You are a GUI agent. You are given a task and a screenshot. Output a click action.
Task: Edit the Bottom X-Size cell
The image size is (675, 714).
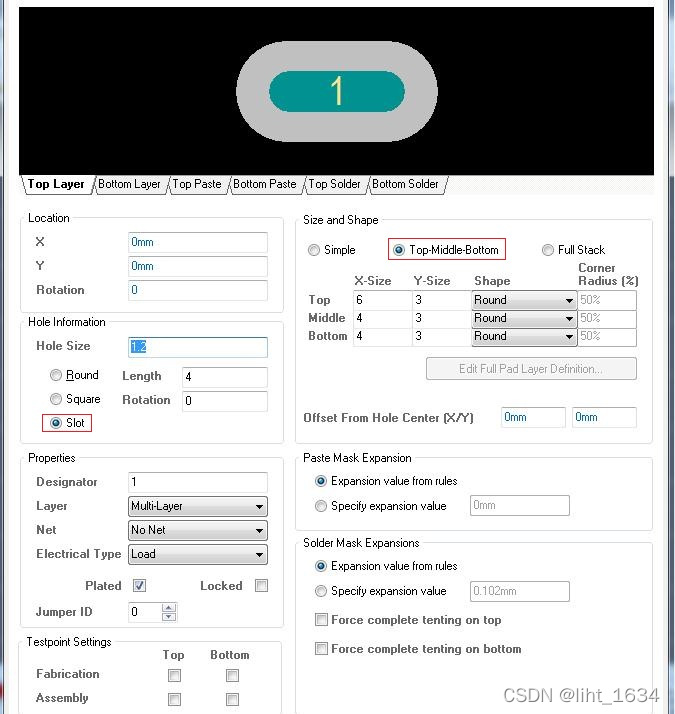pos(382,337)
